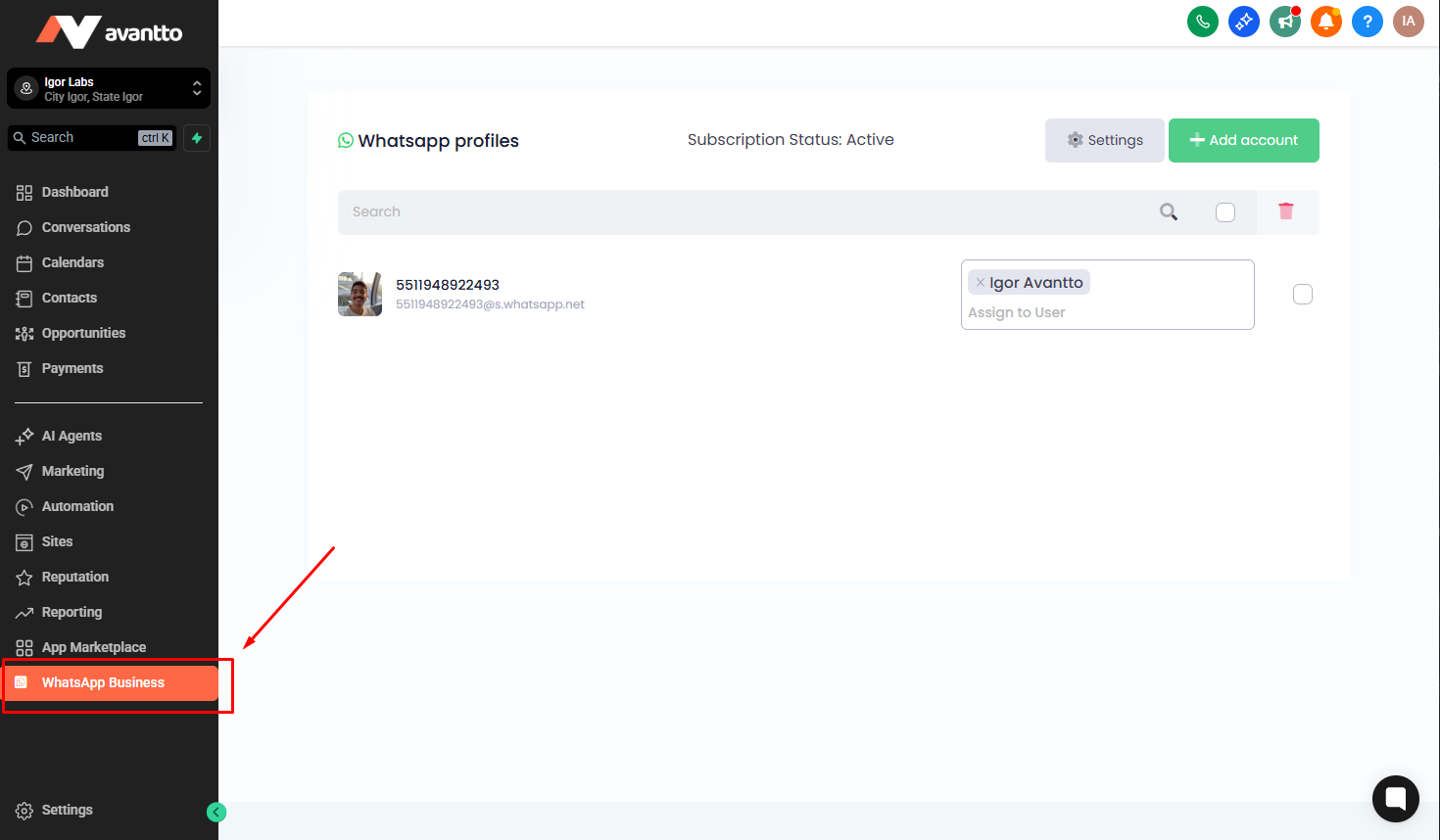This screenshot has height=840, width=1440.
Task: Click the green phone dialer icon
Action: [x=1203, y=22]
